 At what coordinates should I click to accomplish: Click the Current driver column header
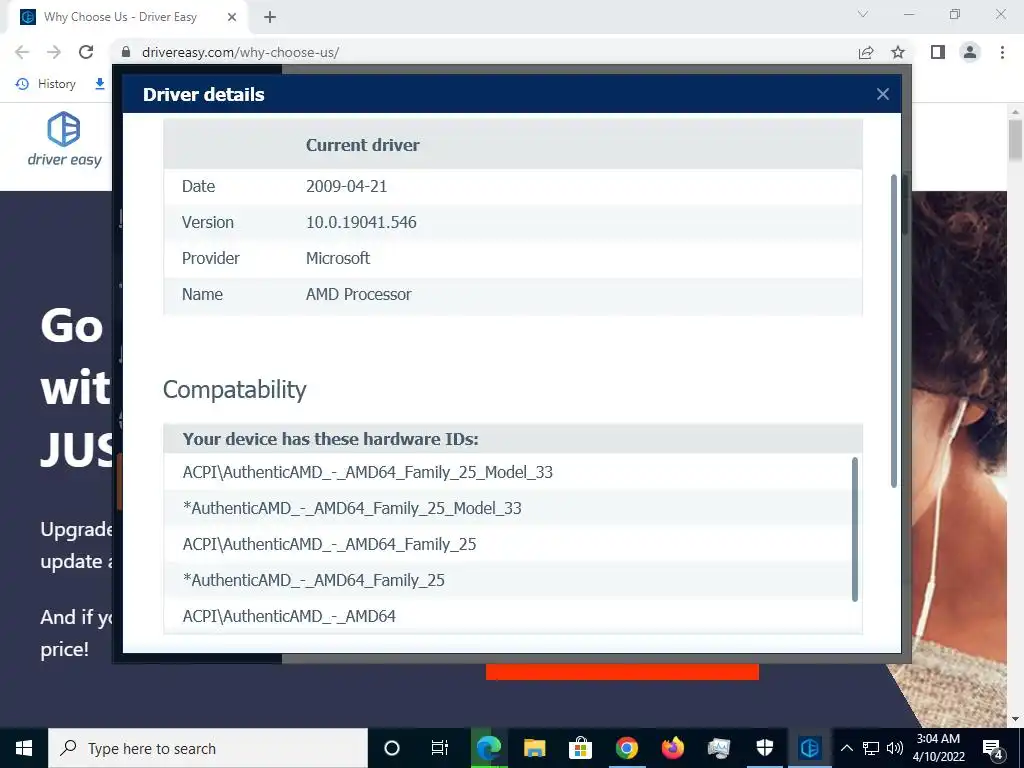pos(362,145)
